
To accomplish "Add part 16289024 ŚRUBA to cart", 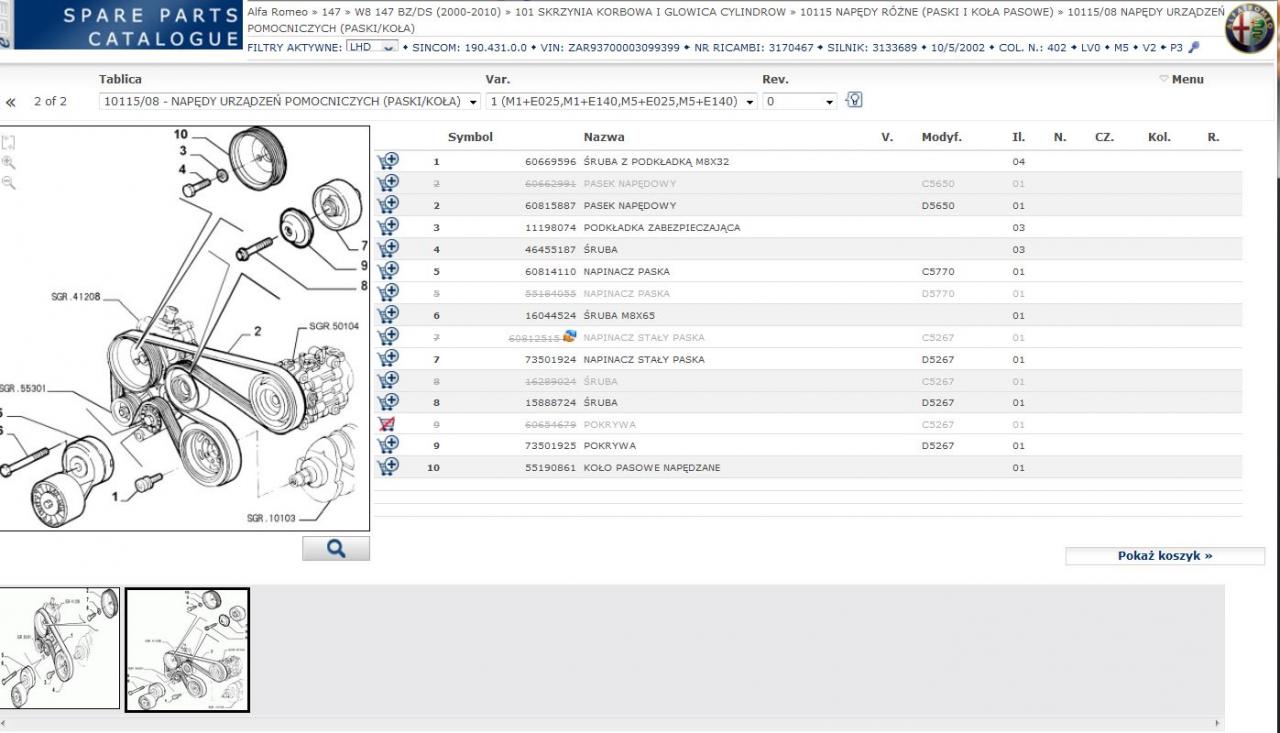I will click(x=387, y=380).
